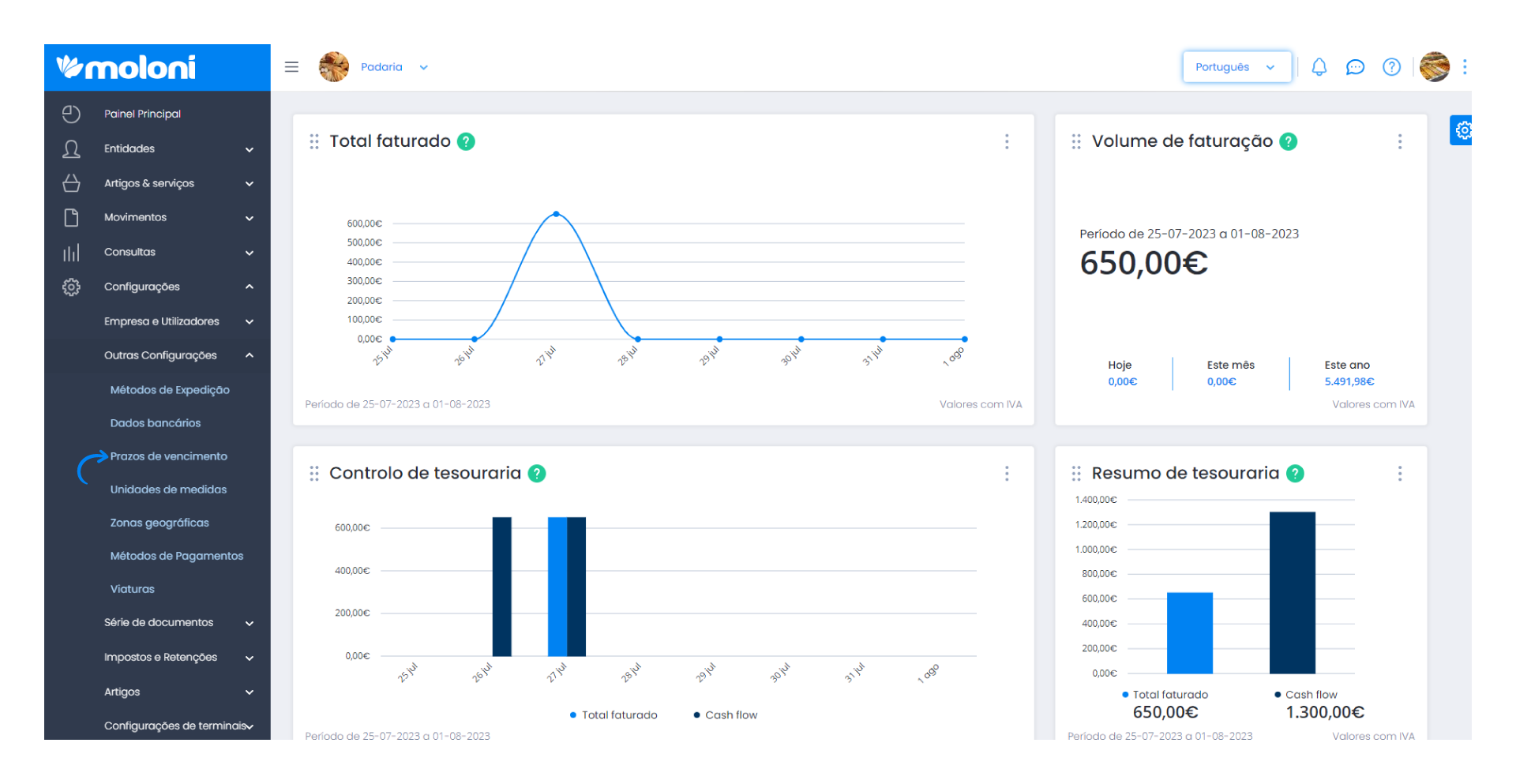Image resolution: width=1516 pixels, height=784 pixels.
Task: Open Métodos de Pagamentos
Action: 177,556
